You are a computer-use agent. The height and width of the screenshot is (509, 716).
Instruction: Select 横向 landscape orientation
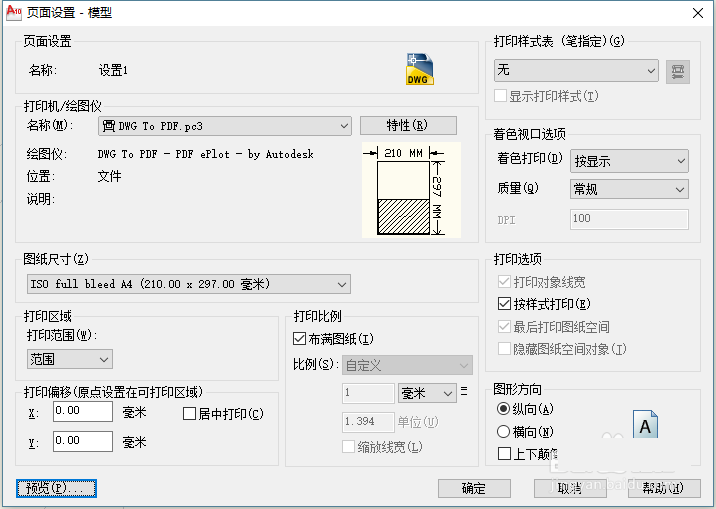[x=504, y=432]
